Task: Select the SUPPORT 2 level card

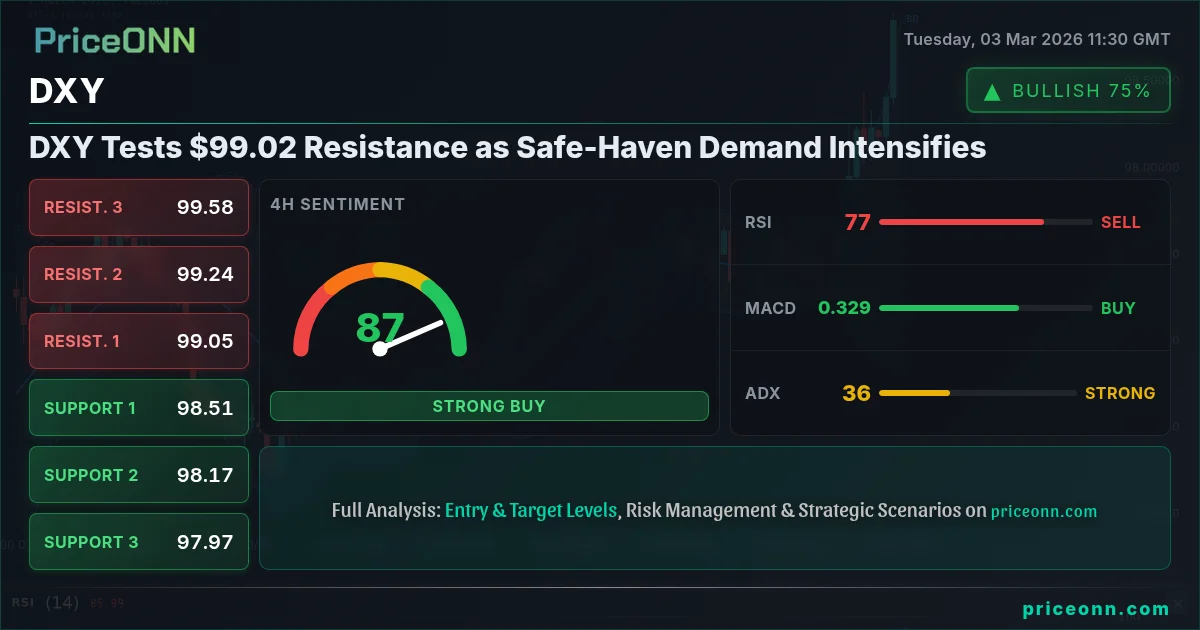Action: [x=139, y=475]
